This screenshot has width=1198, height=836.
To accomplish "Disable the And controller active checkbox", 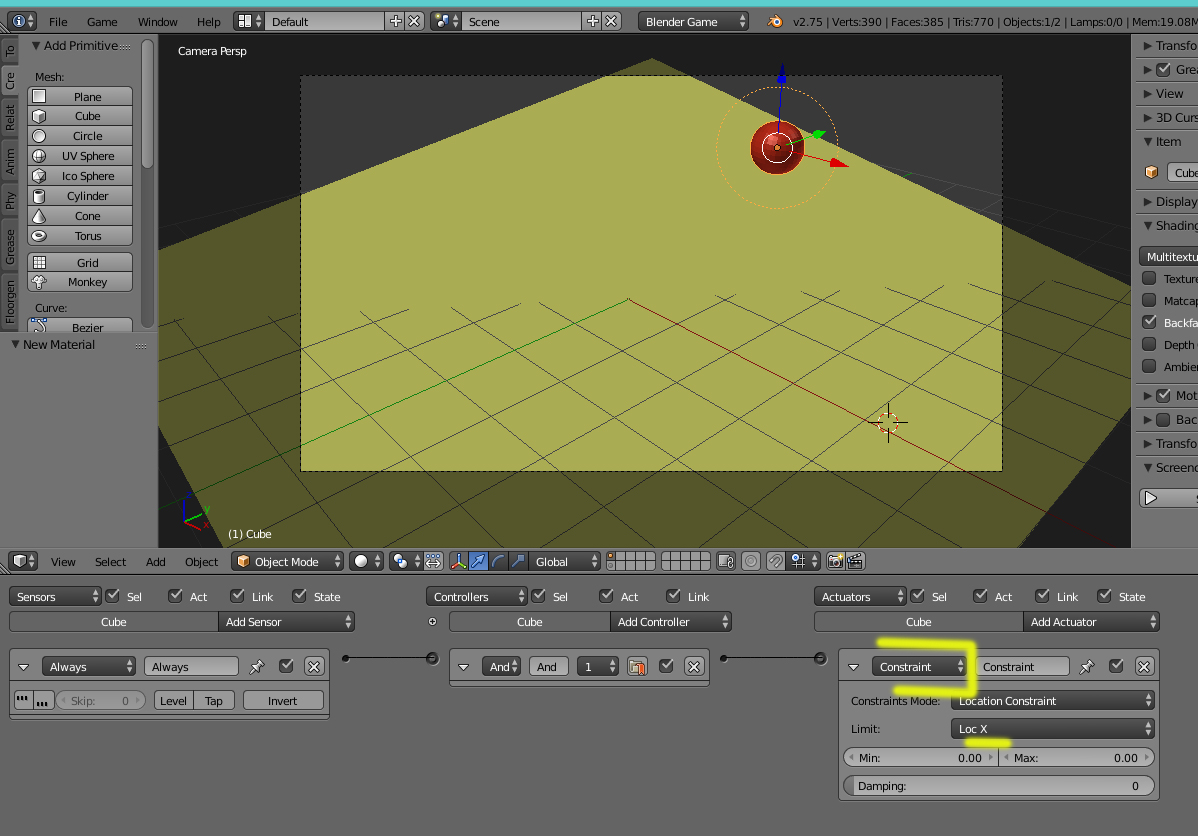I will pos(666,666).
